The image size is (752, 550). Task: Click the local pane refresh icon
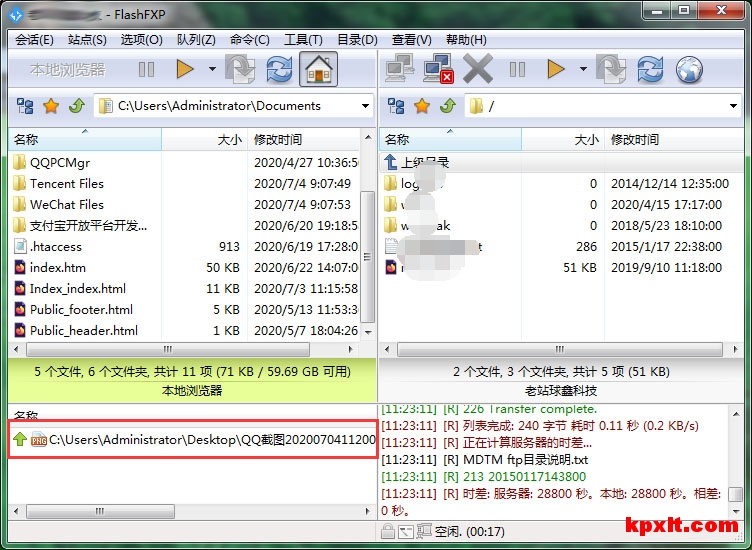pos(279,69)
